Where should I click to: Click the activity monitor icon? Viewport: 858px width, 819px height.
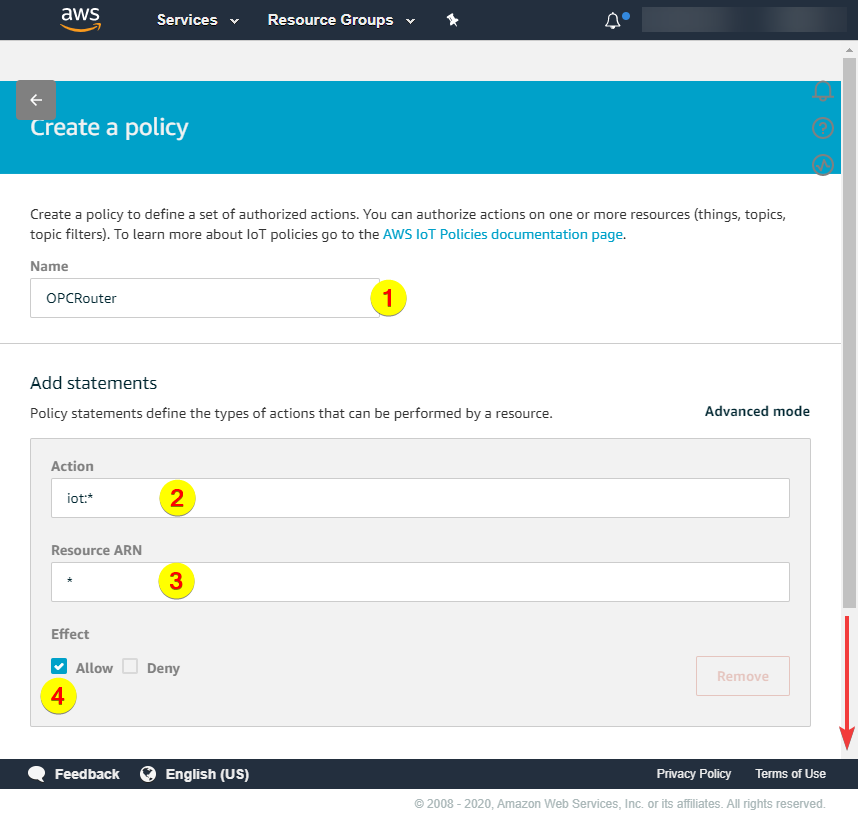pyautogui.click(x=822, y=165)
